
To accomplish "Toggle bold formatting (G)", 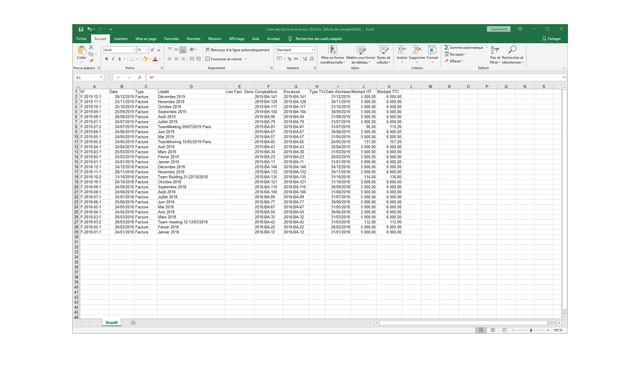I will 107,59.
